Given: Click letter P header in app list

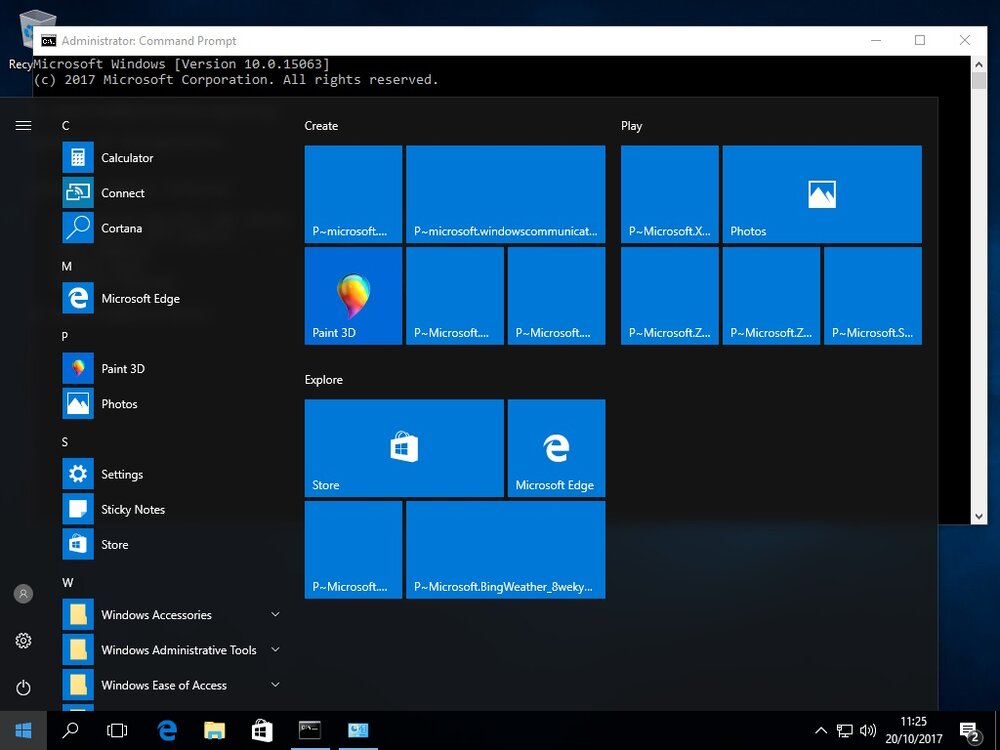Looking at the screenshot, I should click(x=64, y=336).
